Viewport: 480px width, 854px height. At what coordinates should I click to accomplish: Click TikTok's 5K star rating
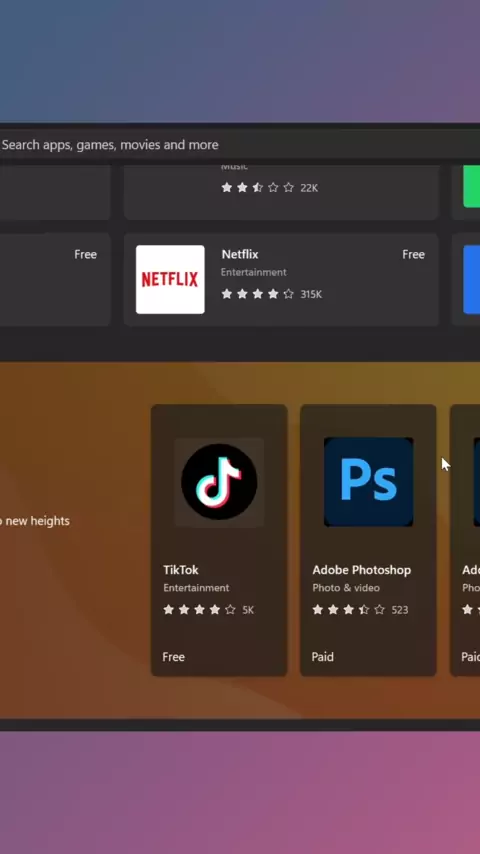(209, 610)
